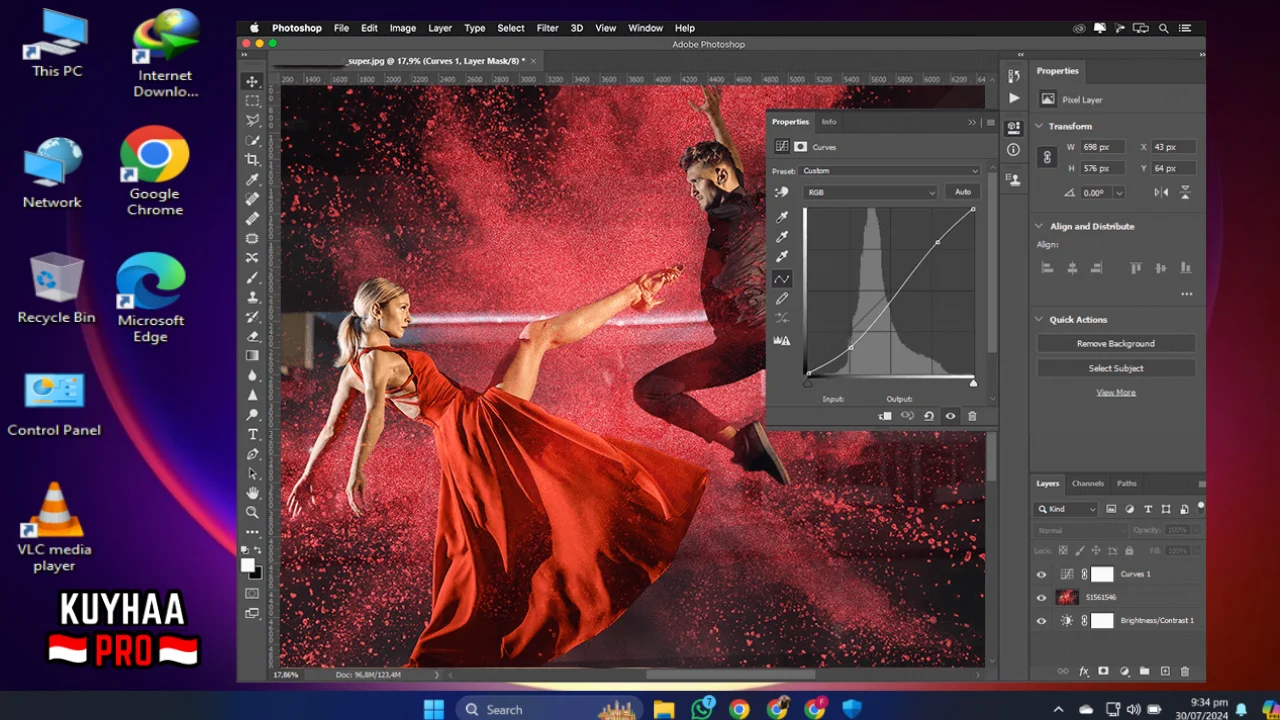Open rotation angle dropdown in Transform

pos(1119,193)
